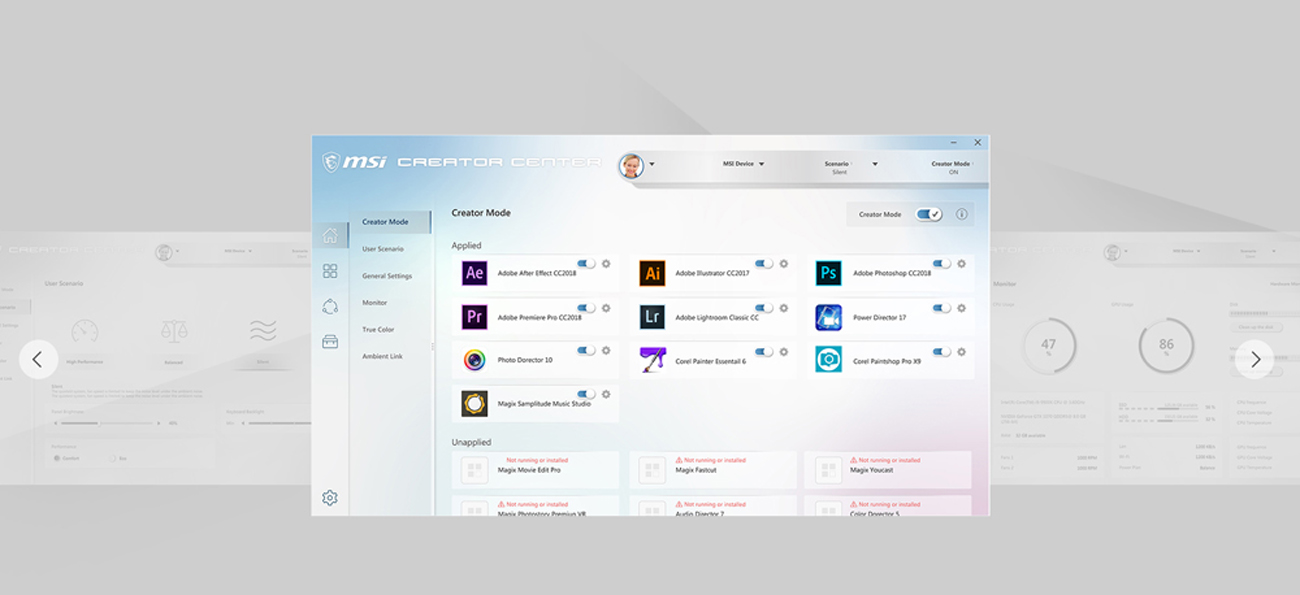Viewport: 1300px width, 595px height.
Task: Open settings gear for Adobe Lightroom Classic CC
Action: tap(784, 308)
